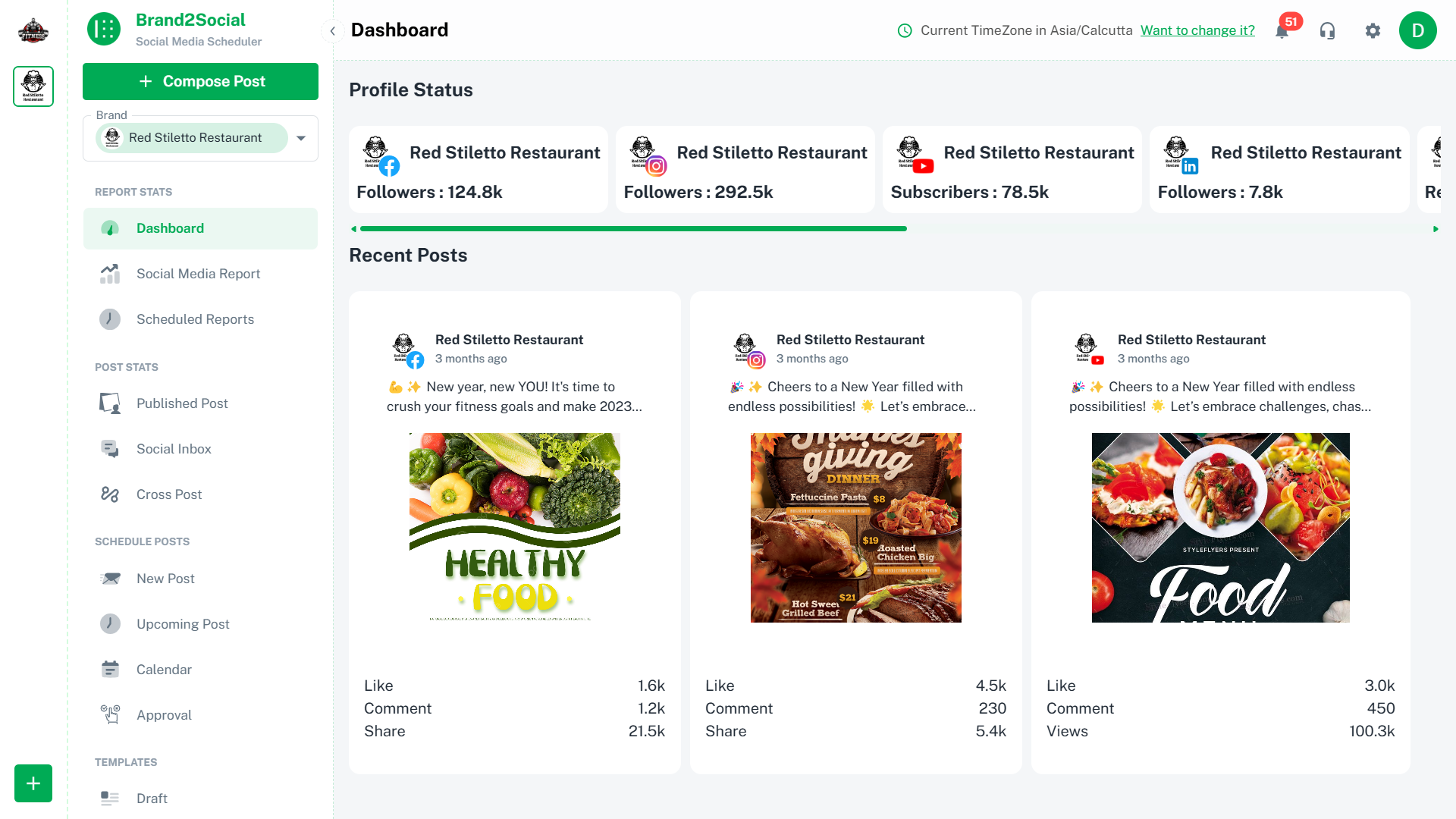1456x819 pixels.
Task: Open Social Media Report menu item
Action: point(198,274)
